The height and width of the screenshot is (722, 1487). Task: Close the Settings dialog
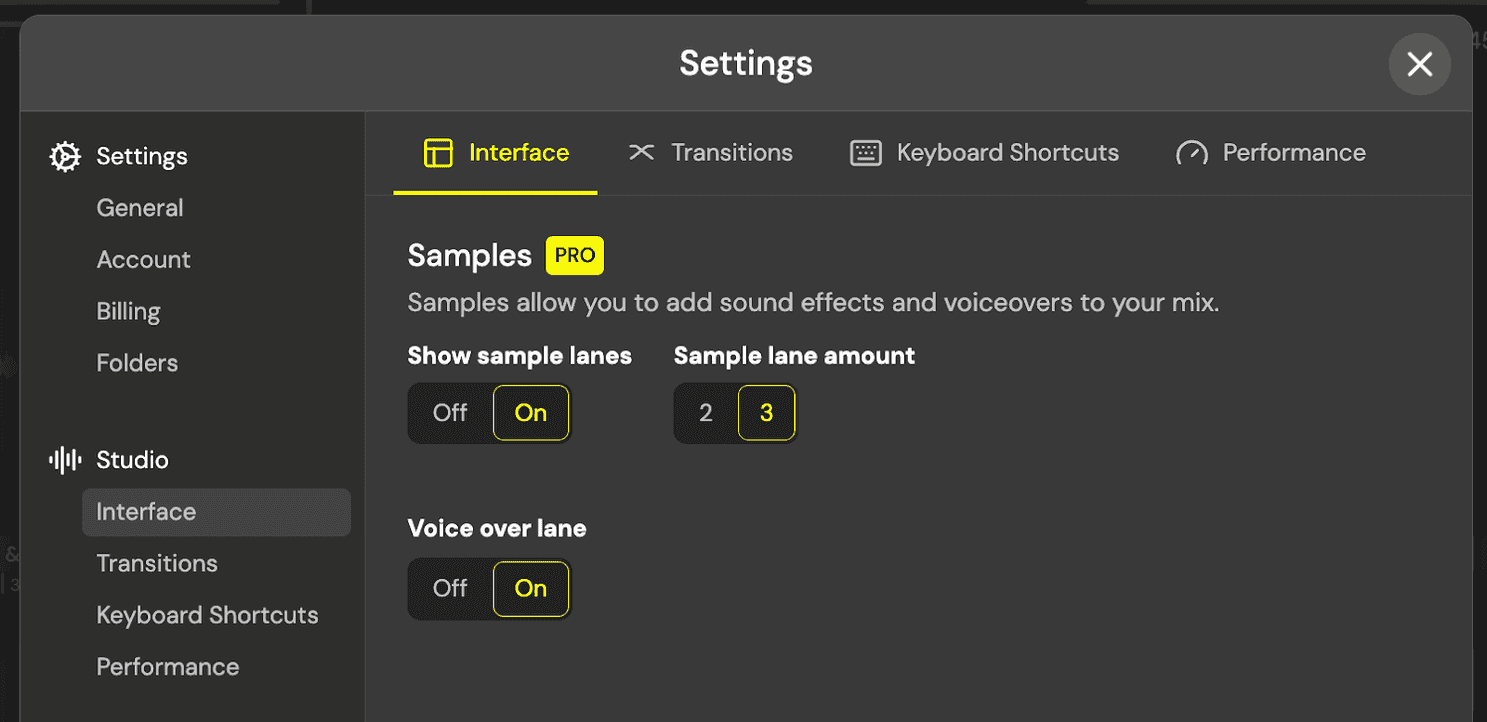point(1419,65)
